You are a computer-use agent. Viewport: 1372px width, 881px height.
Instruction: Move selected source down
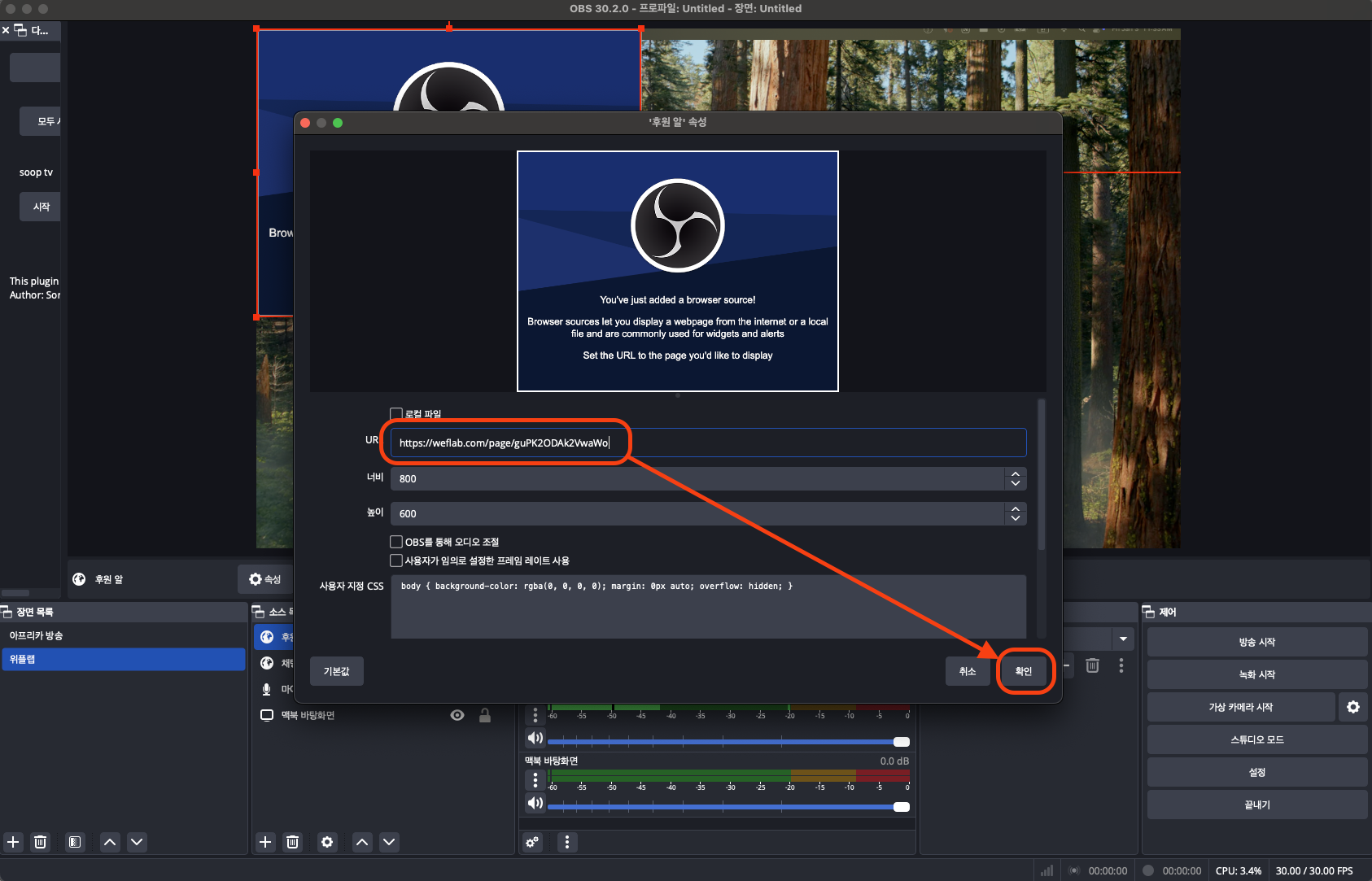pos(389,842)
